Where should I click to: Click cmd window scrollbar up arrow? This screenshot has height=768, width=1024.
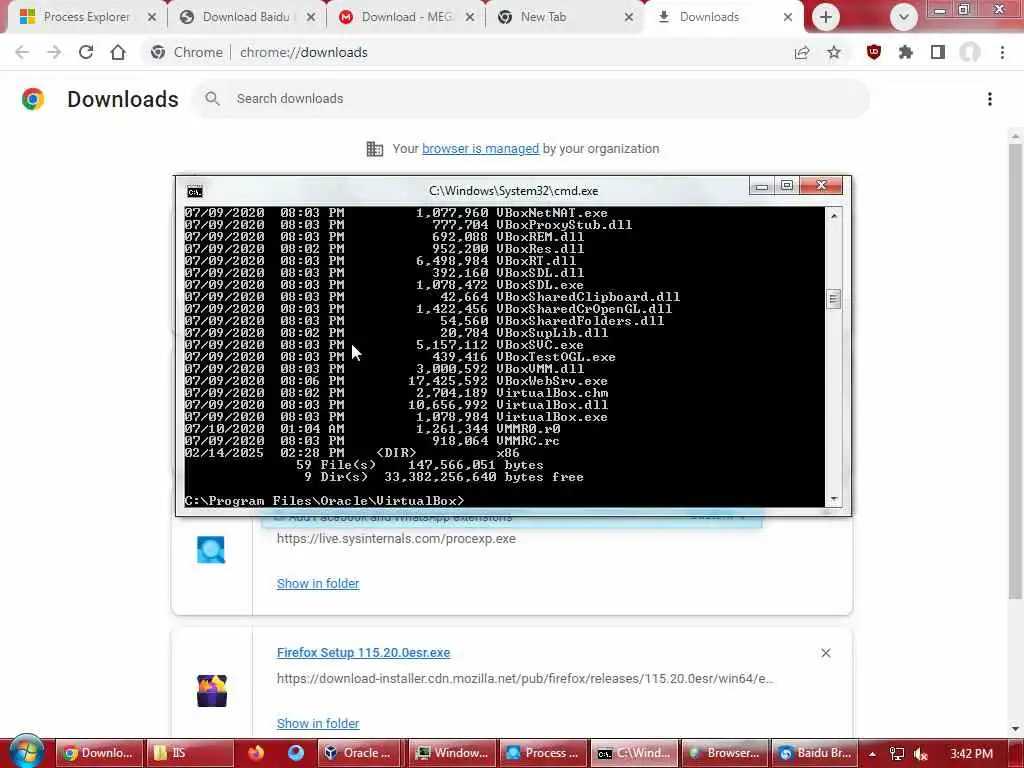coord(833,216)
